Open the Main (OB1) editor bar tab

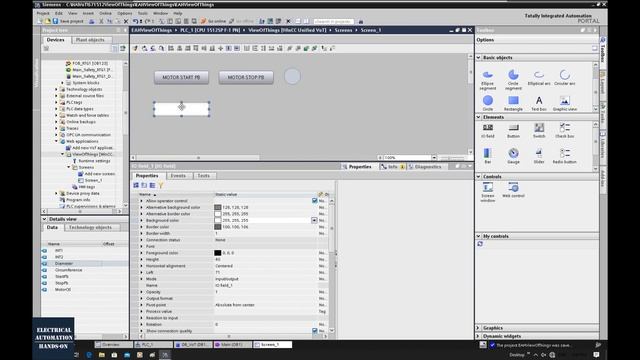232,345
